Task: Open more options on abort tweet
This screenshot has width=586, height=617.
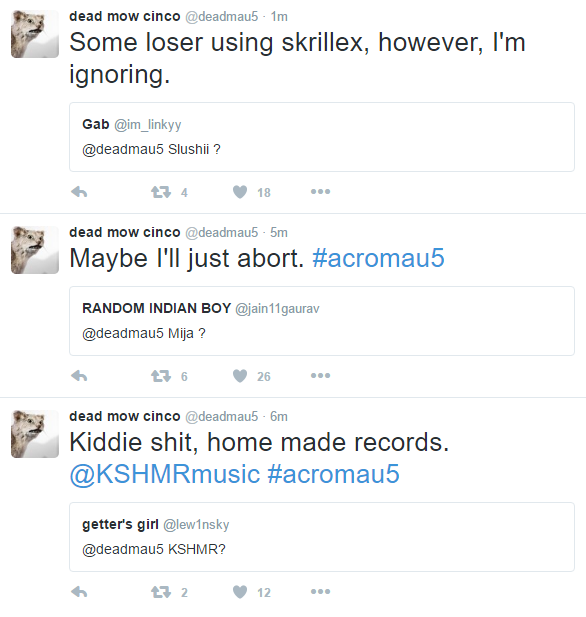Action: click(x=320, y=376)
